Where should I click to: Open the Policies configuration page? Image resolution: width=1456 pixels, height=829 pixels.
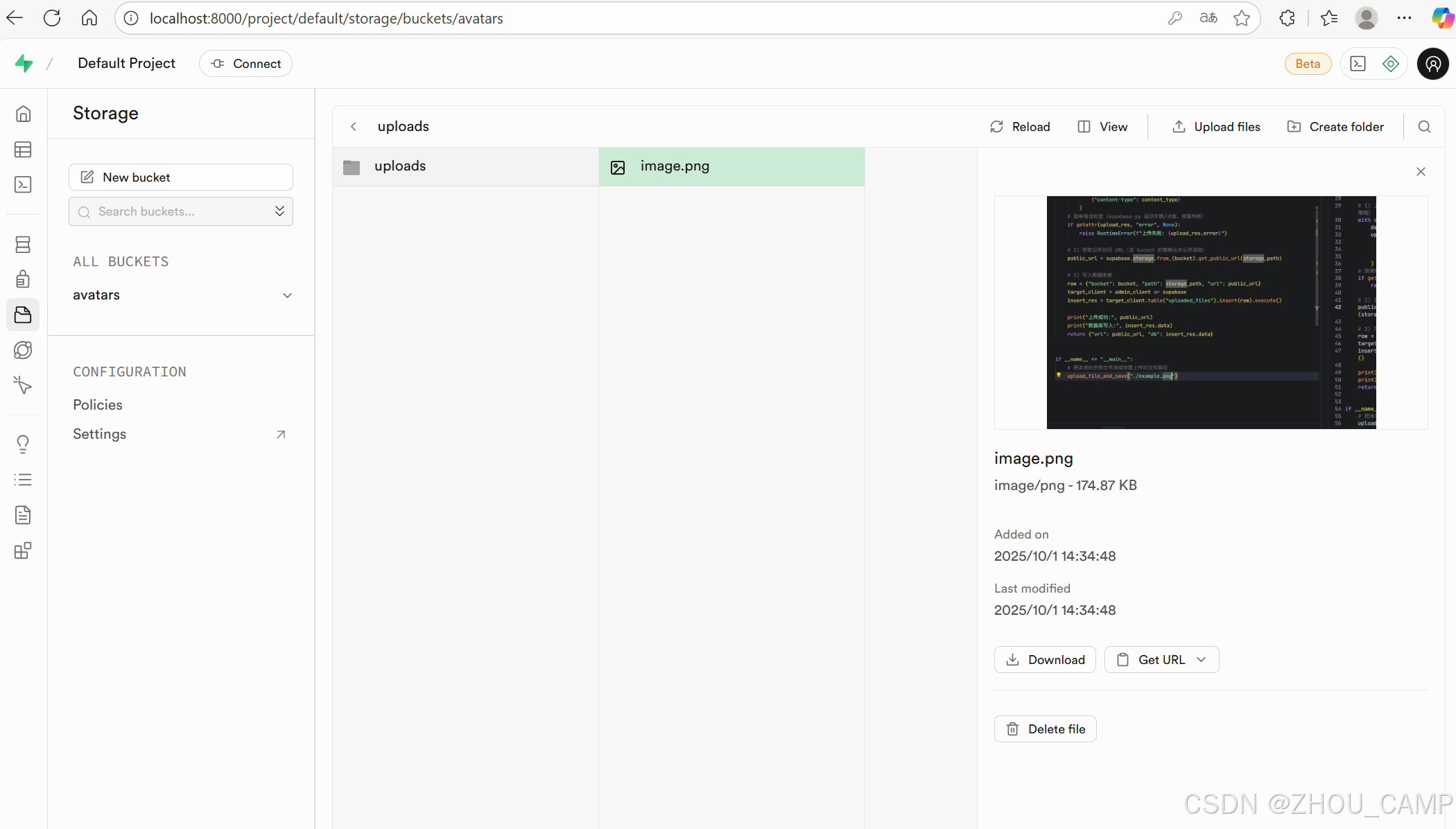98,405
